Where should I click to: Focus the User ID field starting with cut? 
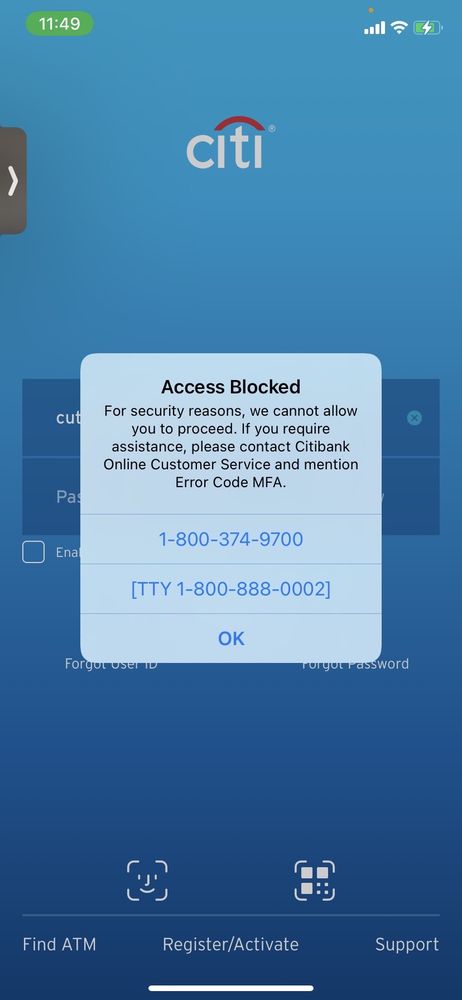tap(231, 418)
